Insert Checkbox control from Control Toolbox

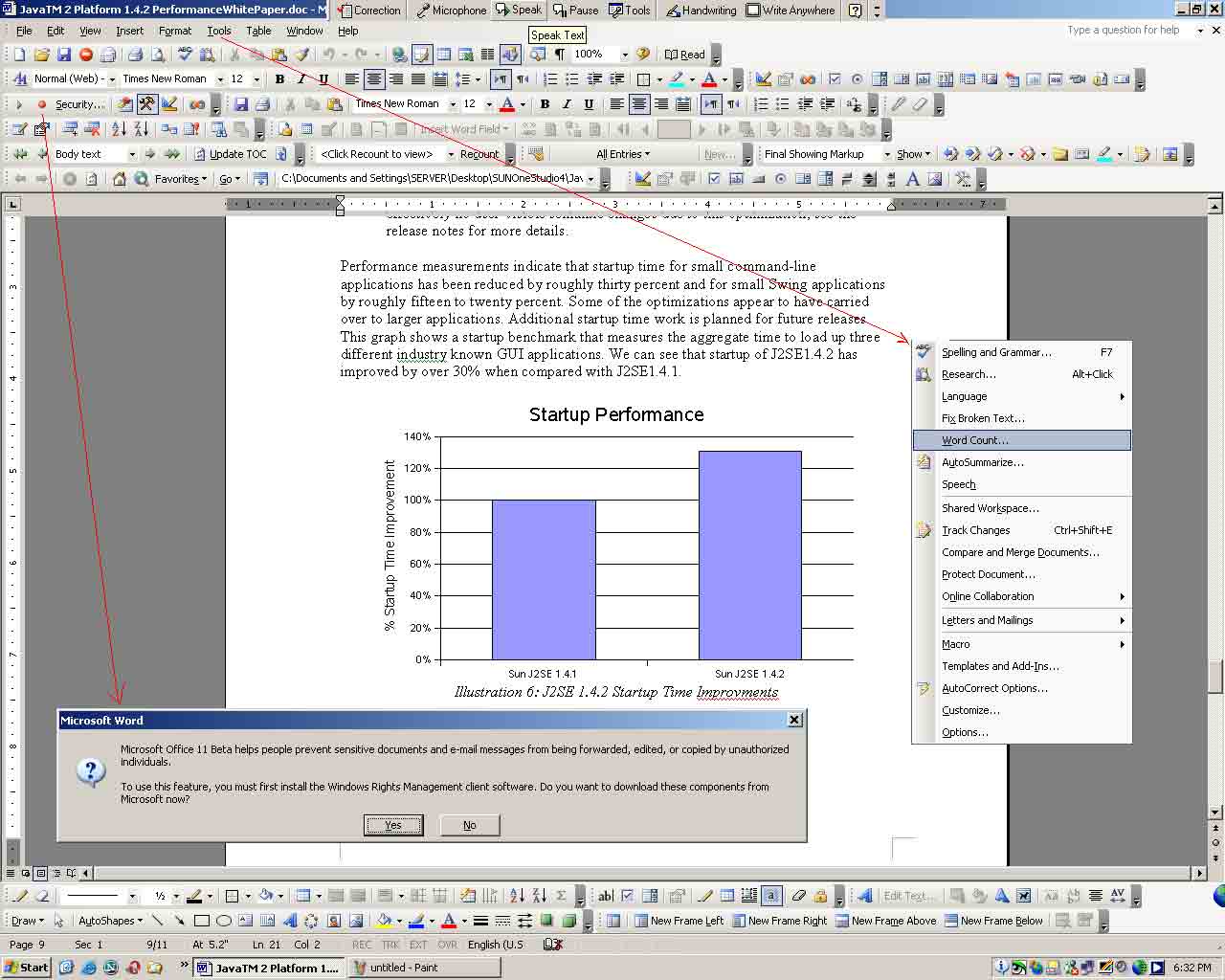tap(714, 178)
